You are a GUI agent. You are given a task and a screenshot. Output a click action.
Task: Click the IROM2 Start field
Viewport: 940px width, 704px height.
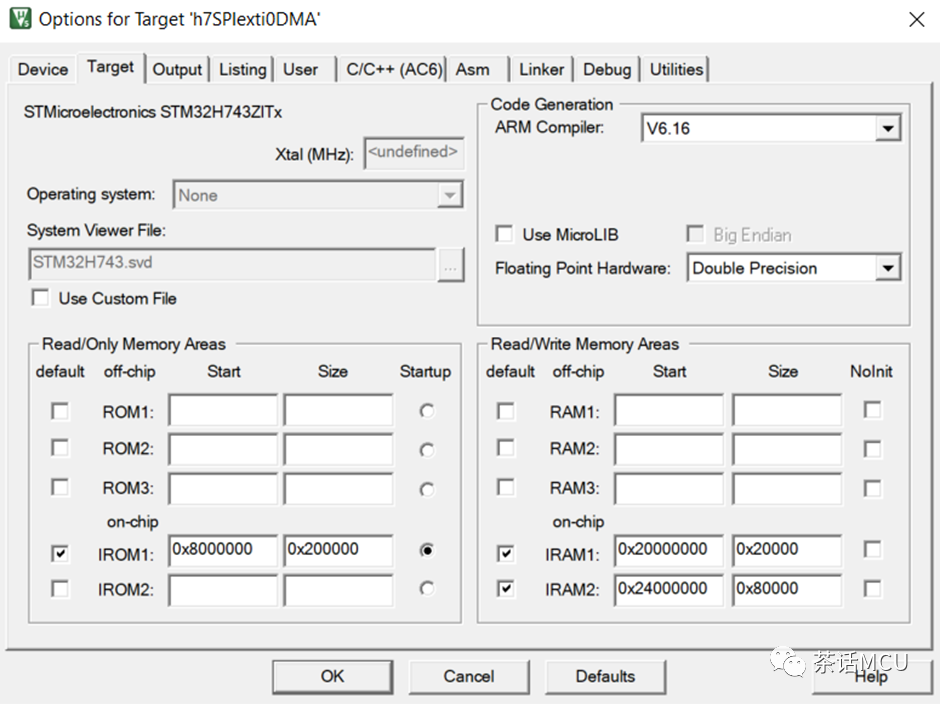[223, 590]
